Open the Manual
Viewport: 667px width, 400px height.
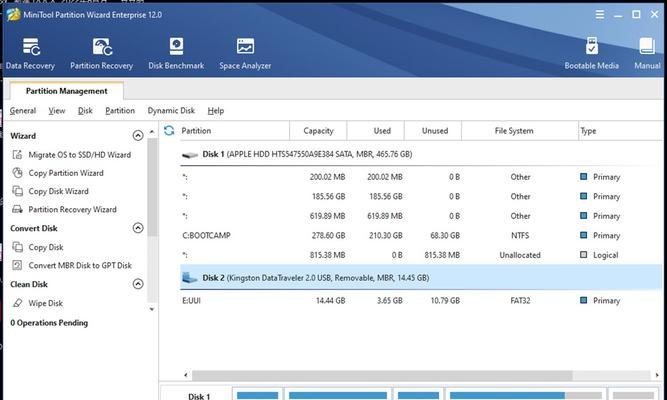click(647, 53)
